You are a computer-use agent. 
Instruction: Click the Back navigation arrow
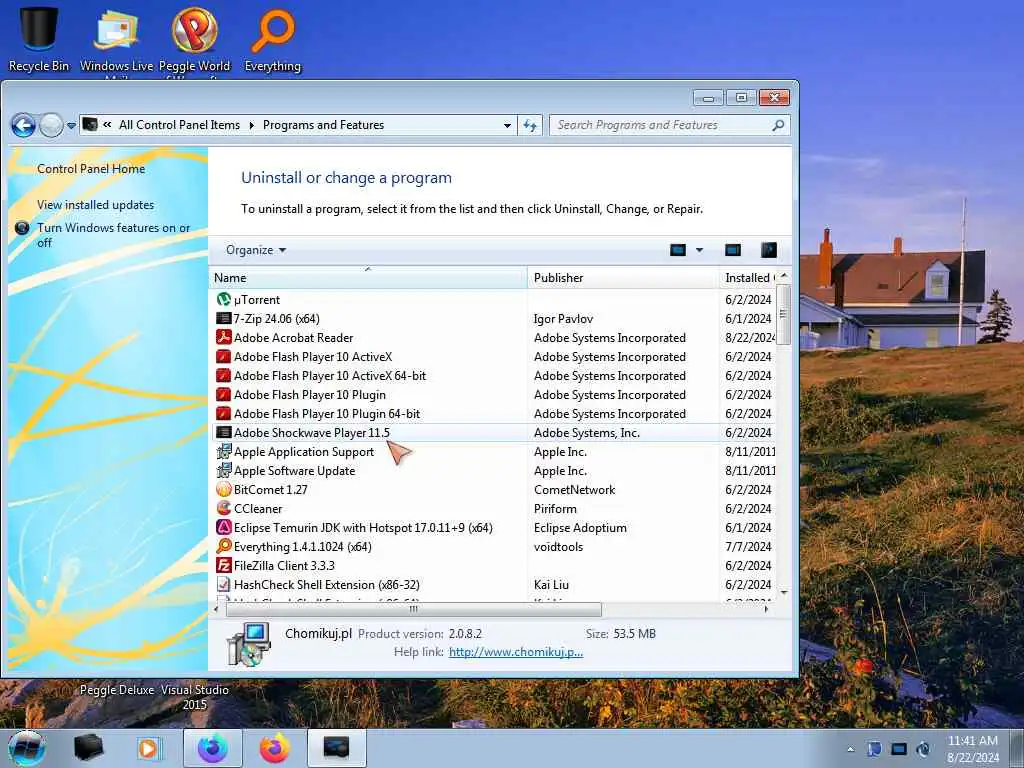[x=24, y=125]
